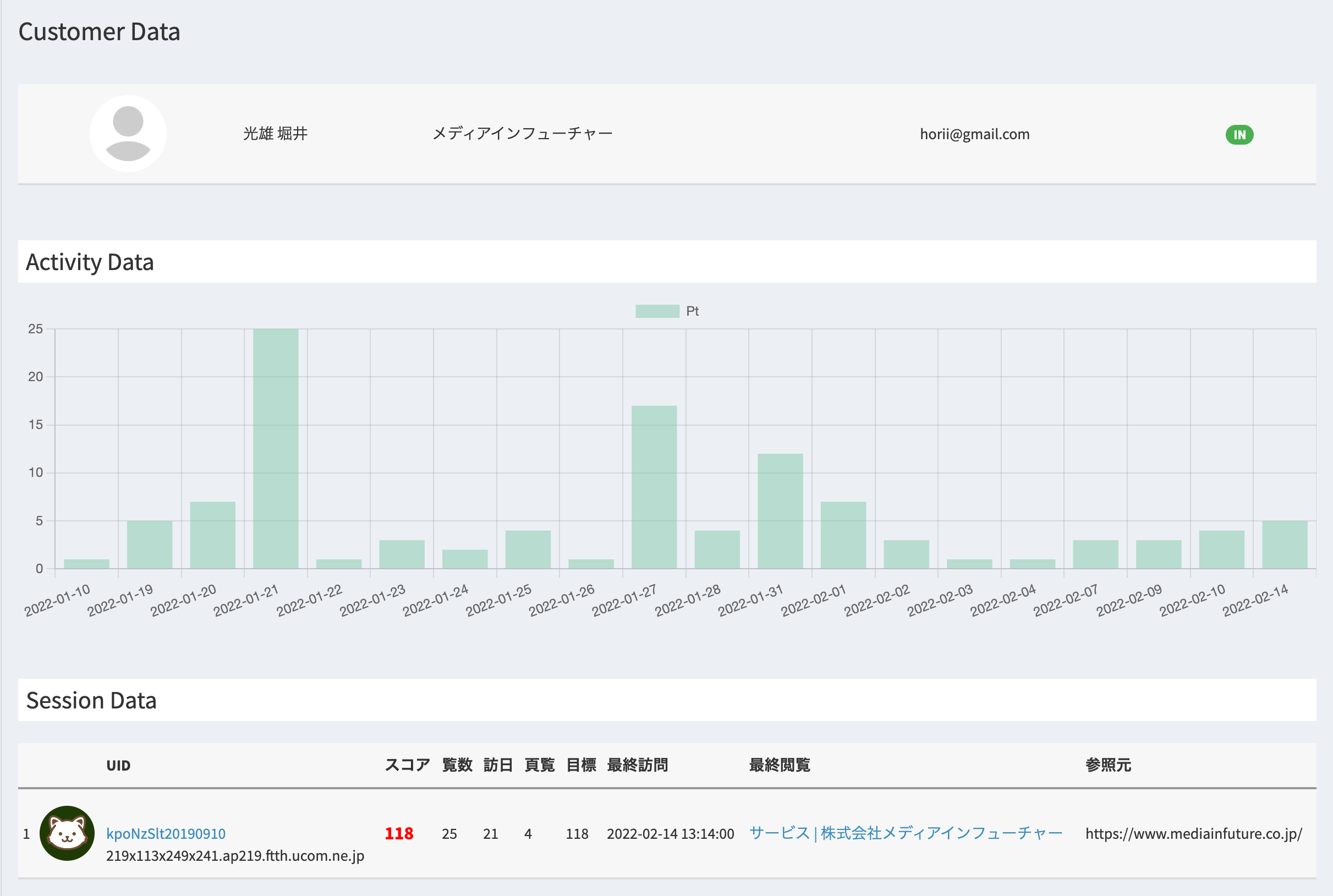Image resolution: width=1333 pixels, height=896 pixels.
Task: Click the 2022-01-21 tallest chart bar
Action: (276, 449)
